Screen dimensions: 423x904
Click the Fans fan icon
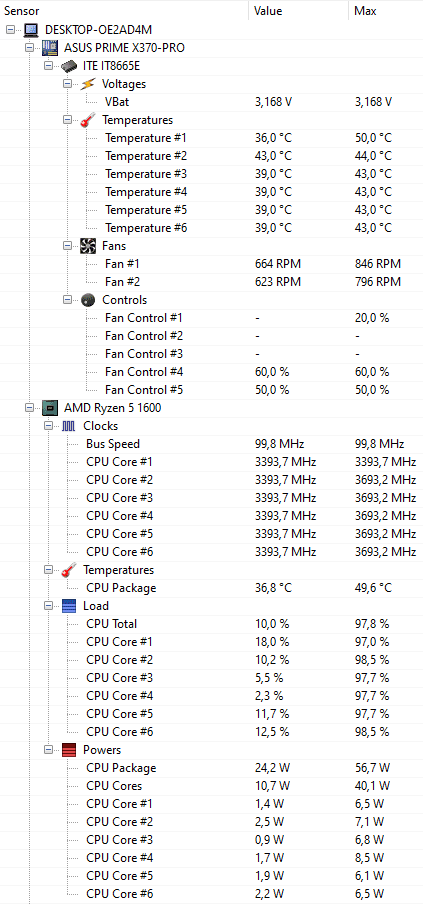(x=88, y=246)
